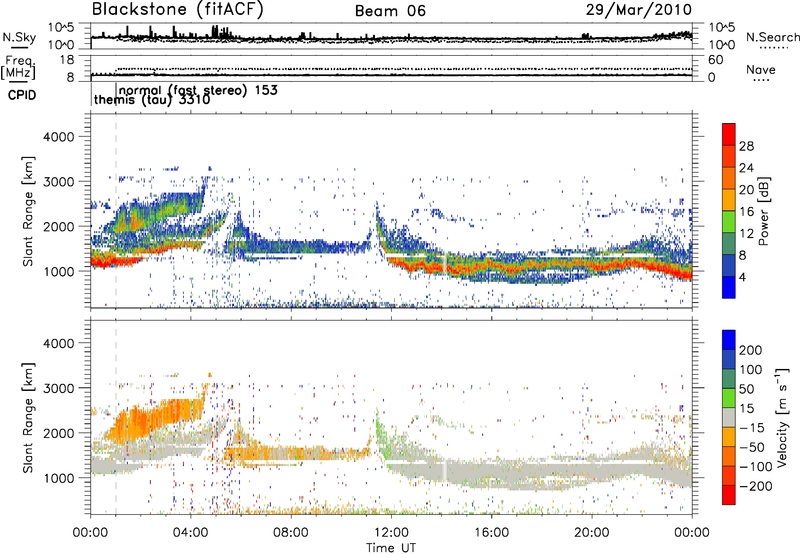Click the 'Nave' legend label
Image resolution: width=800 pixels, height=554 pixels.
tap(761, 69)
